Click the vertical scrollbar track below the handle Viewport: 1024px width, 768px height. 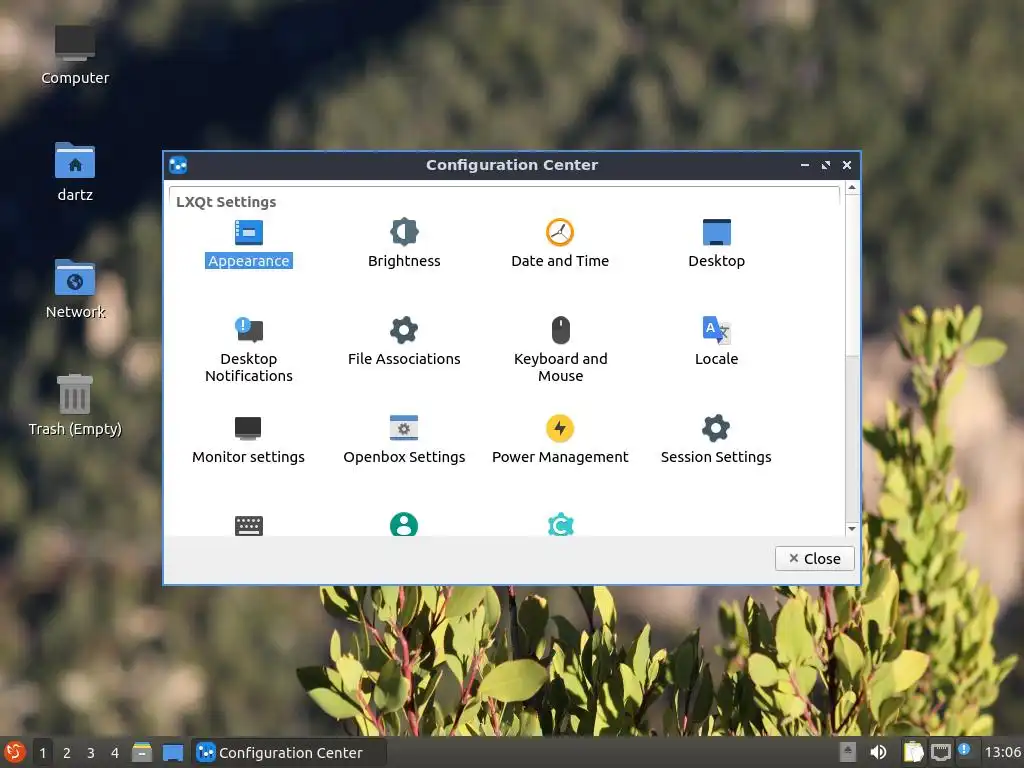click(x=852, y=438)
